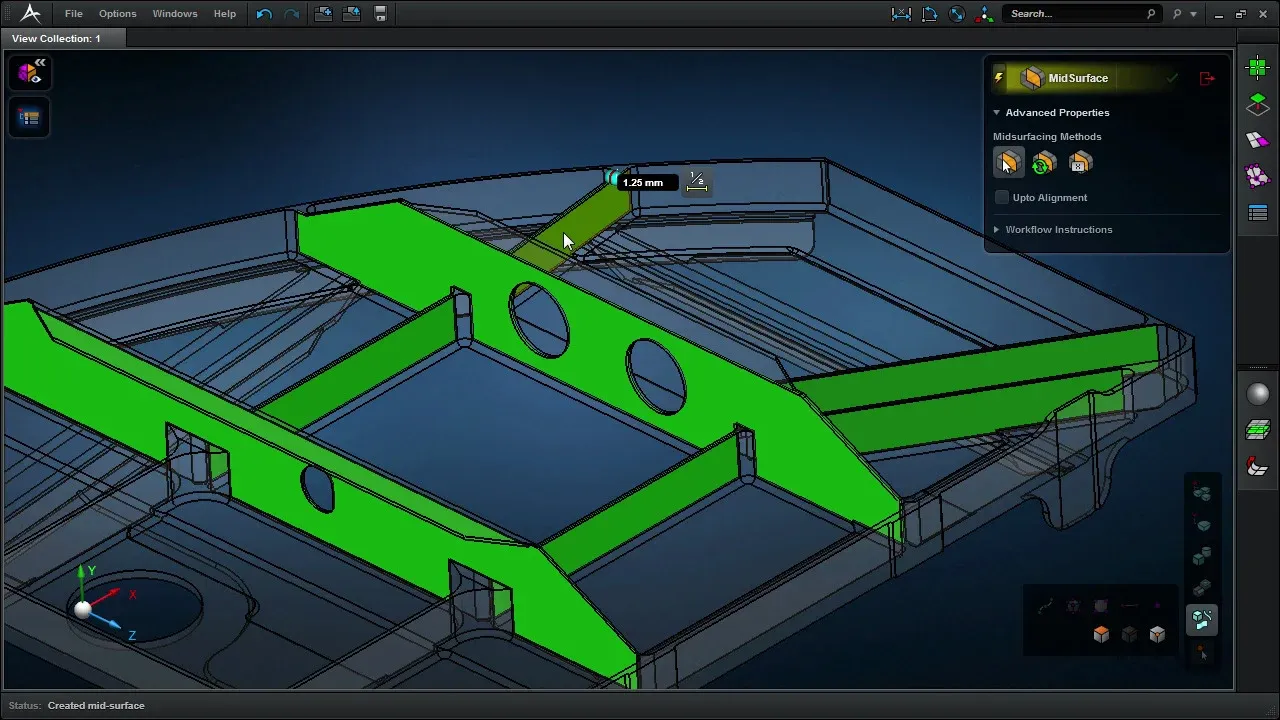
Task: Open the File menu
Action: 74,14
